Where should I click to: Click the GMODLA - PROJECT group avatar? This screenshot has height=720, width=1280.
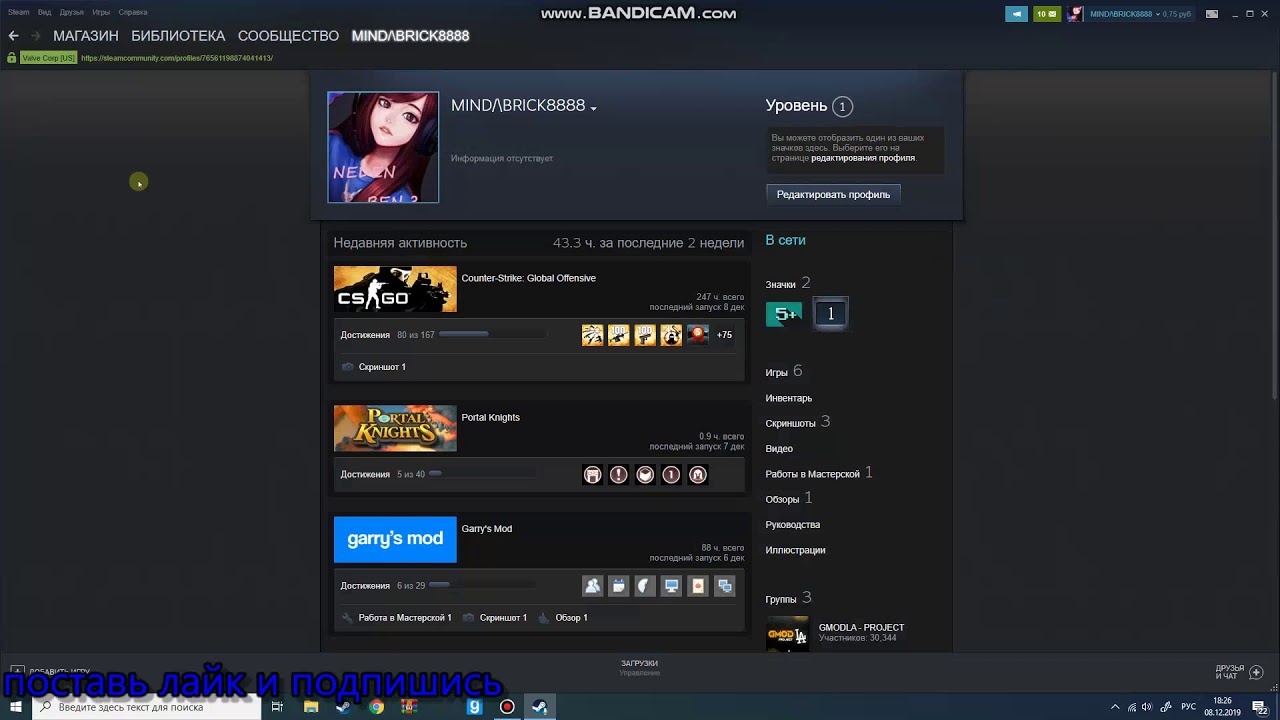coord(787,635)
